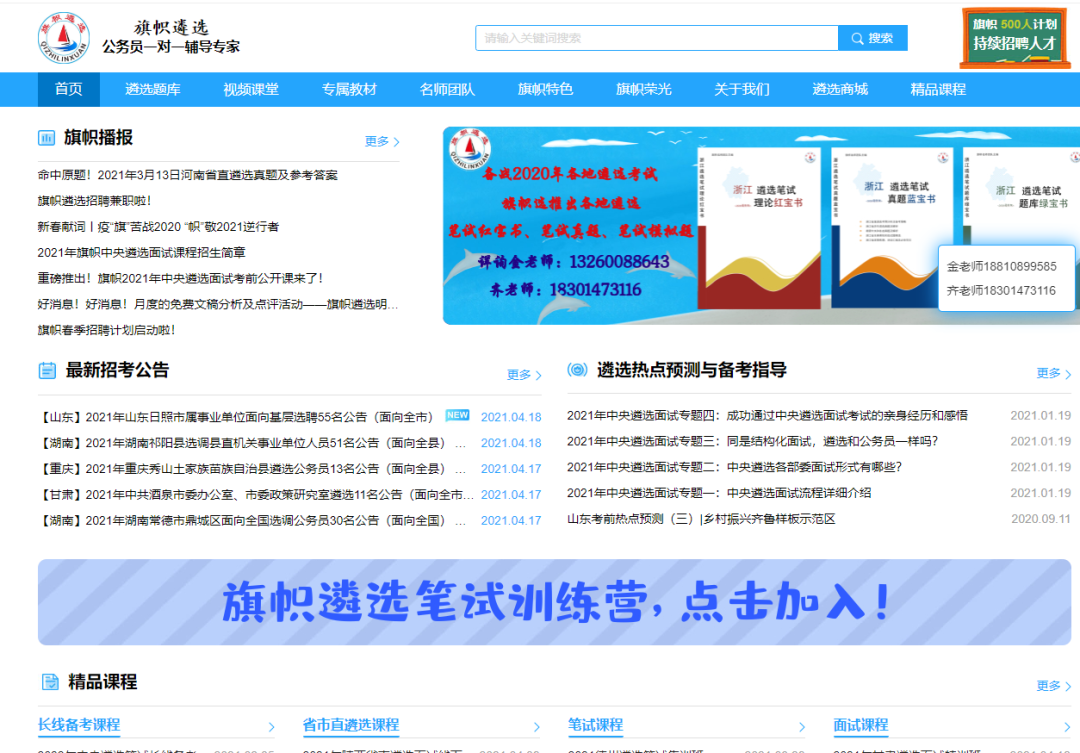Expand 面试课程 via its chevron

[x=1068, y=727]
